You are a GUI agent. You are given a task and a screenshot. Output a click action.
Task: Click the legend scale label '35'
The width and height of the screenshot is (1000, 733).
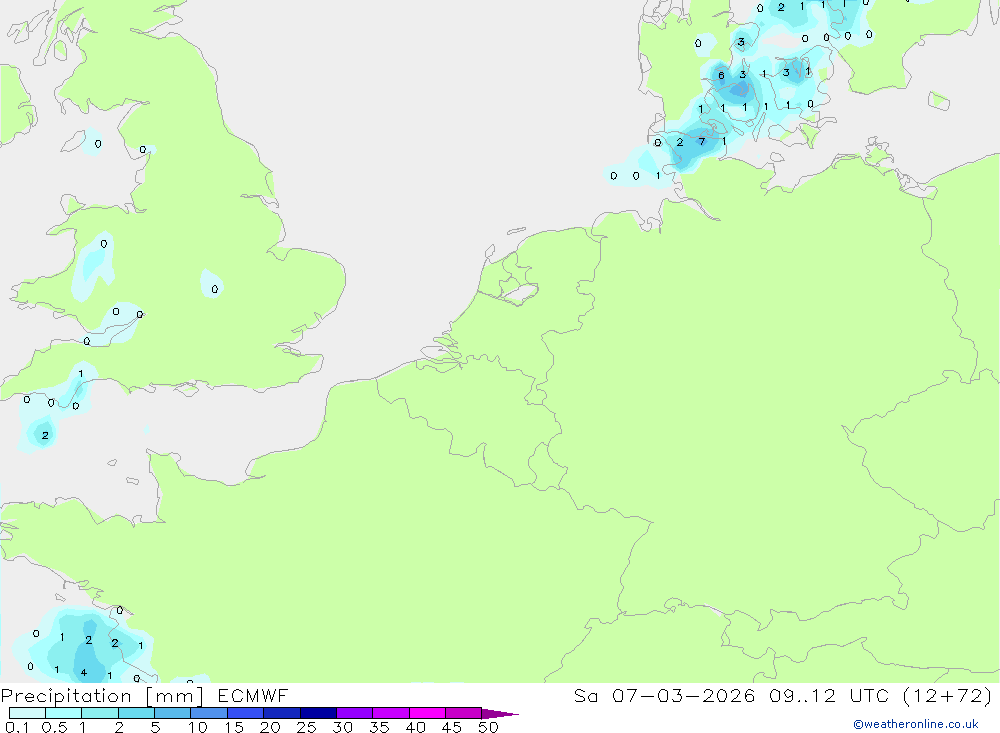point(379,727)
